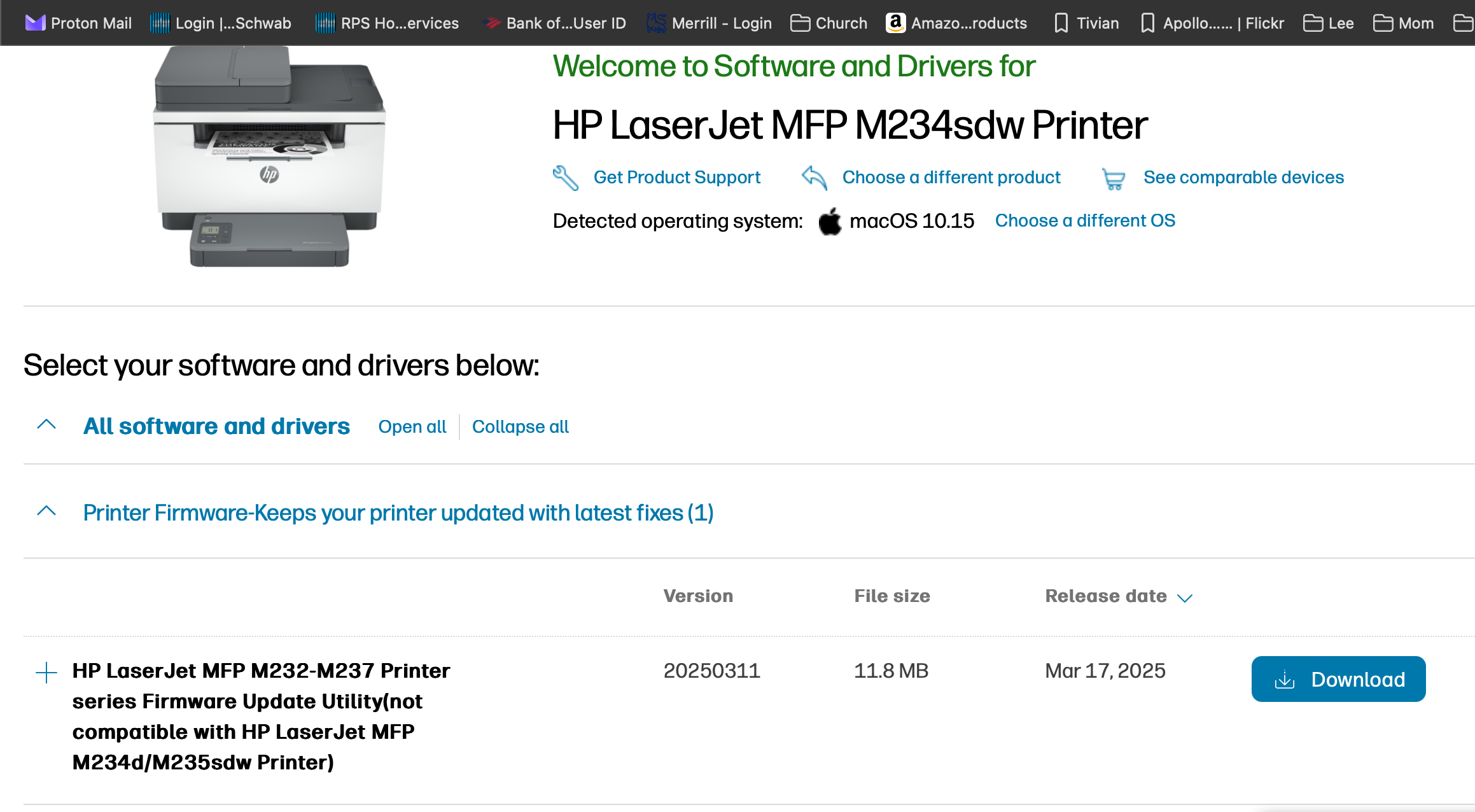The image size is (1475, 812).
Task: Collapse the Printer Firmware section chevron
Action: coord(46,511)
